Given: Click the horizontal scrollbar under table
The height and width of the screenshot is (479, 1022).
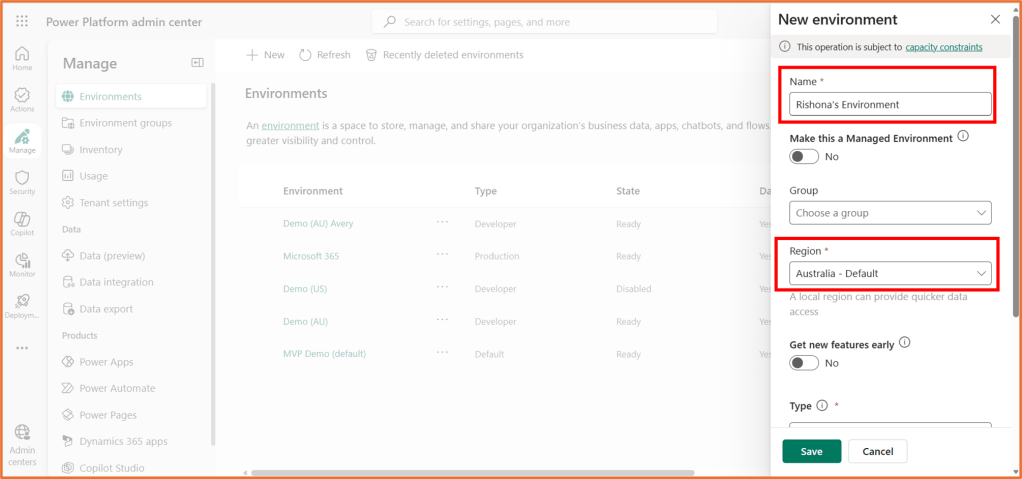Looking at the screenshot, I should coord(473,472).
